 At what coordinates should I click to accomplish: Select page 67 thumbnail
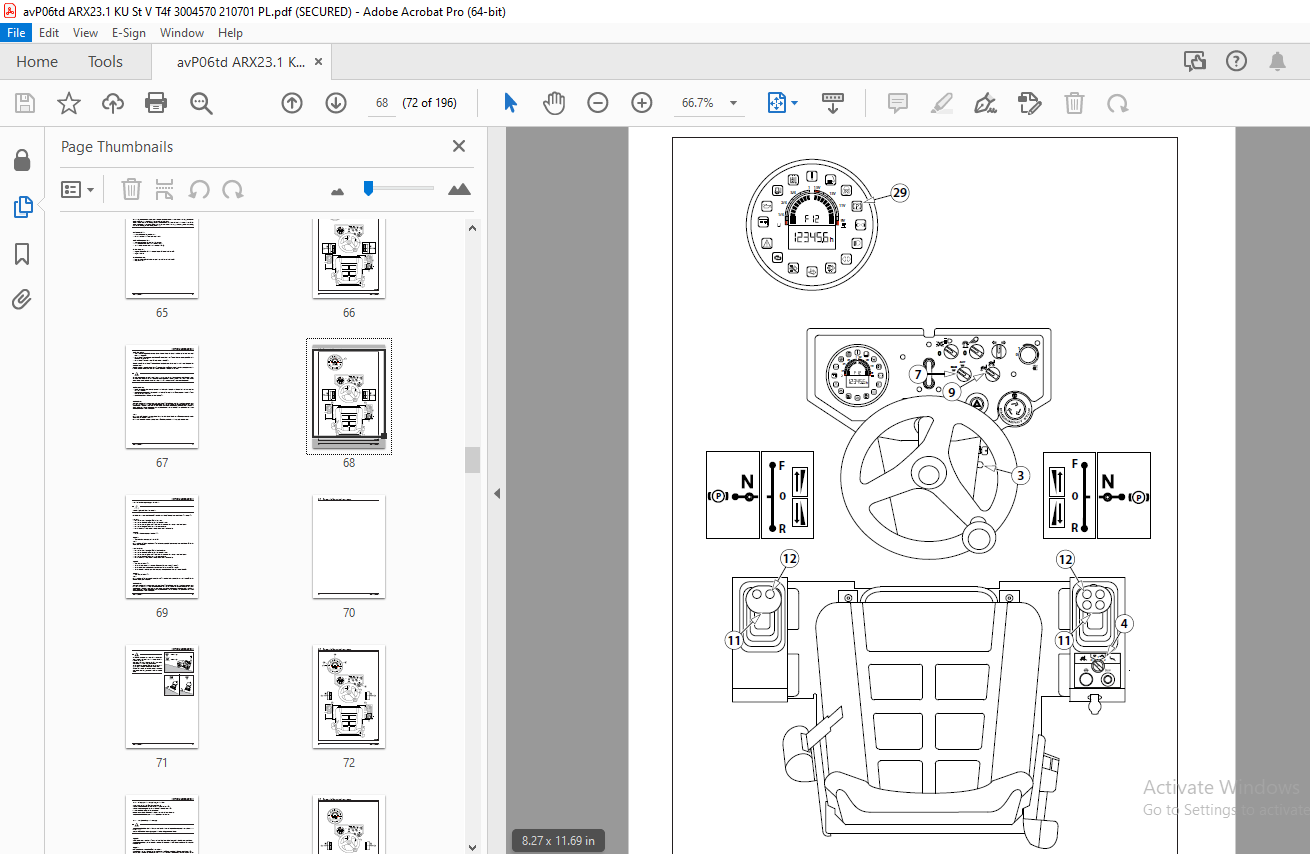[x=162, y=397]
